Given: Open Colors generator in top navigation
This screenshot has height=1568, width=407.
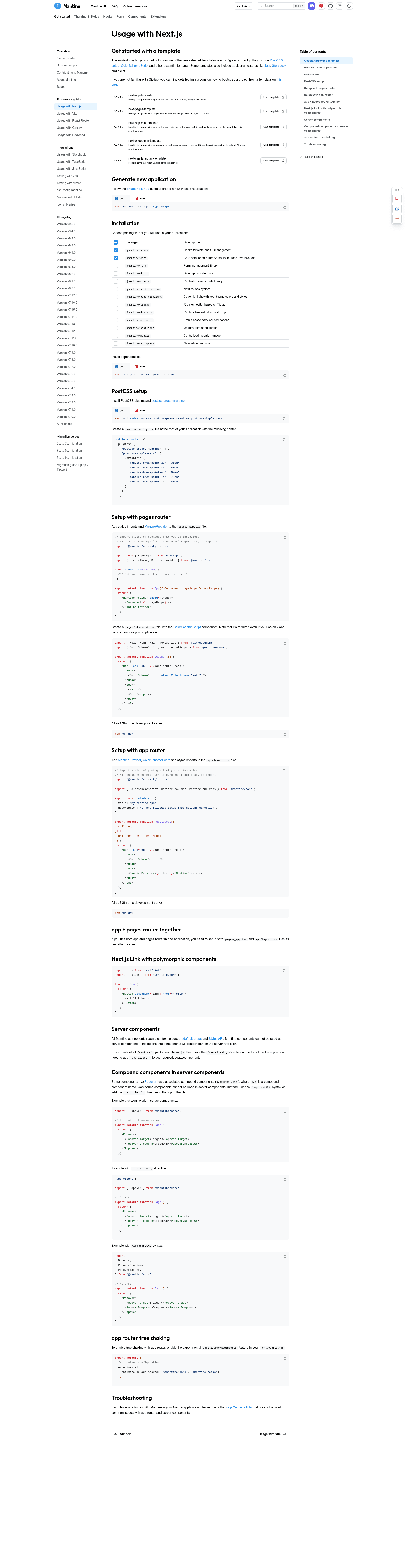Looking at the screenshot, I should (x=135, y=6).
